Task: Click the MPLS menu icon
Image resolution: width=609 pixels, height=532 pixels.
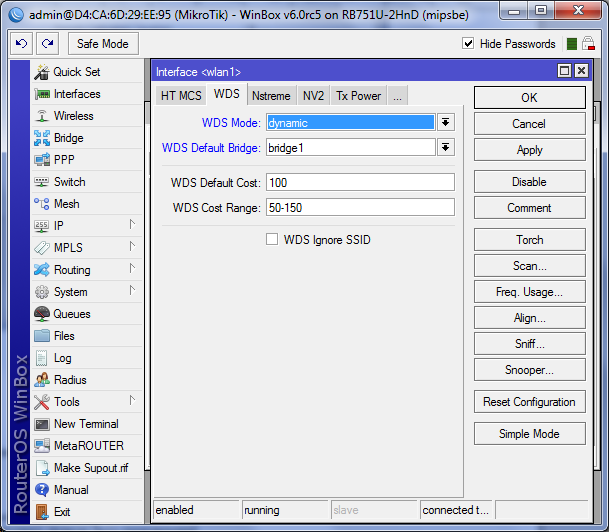Action: (x=42, y=248)
